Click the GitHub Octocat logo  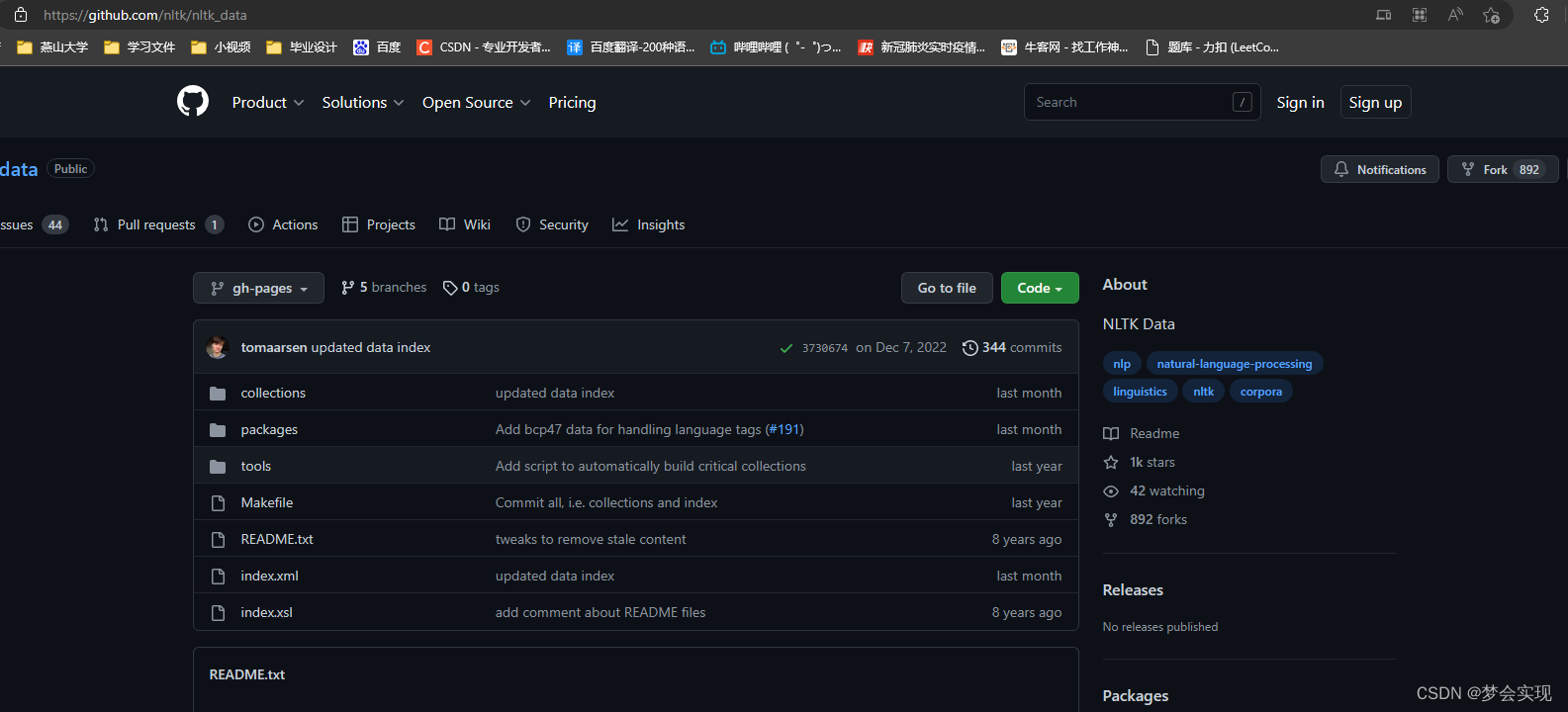(x=193, y=101)
